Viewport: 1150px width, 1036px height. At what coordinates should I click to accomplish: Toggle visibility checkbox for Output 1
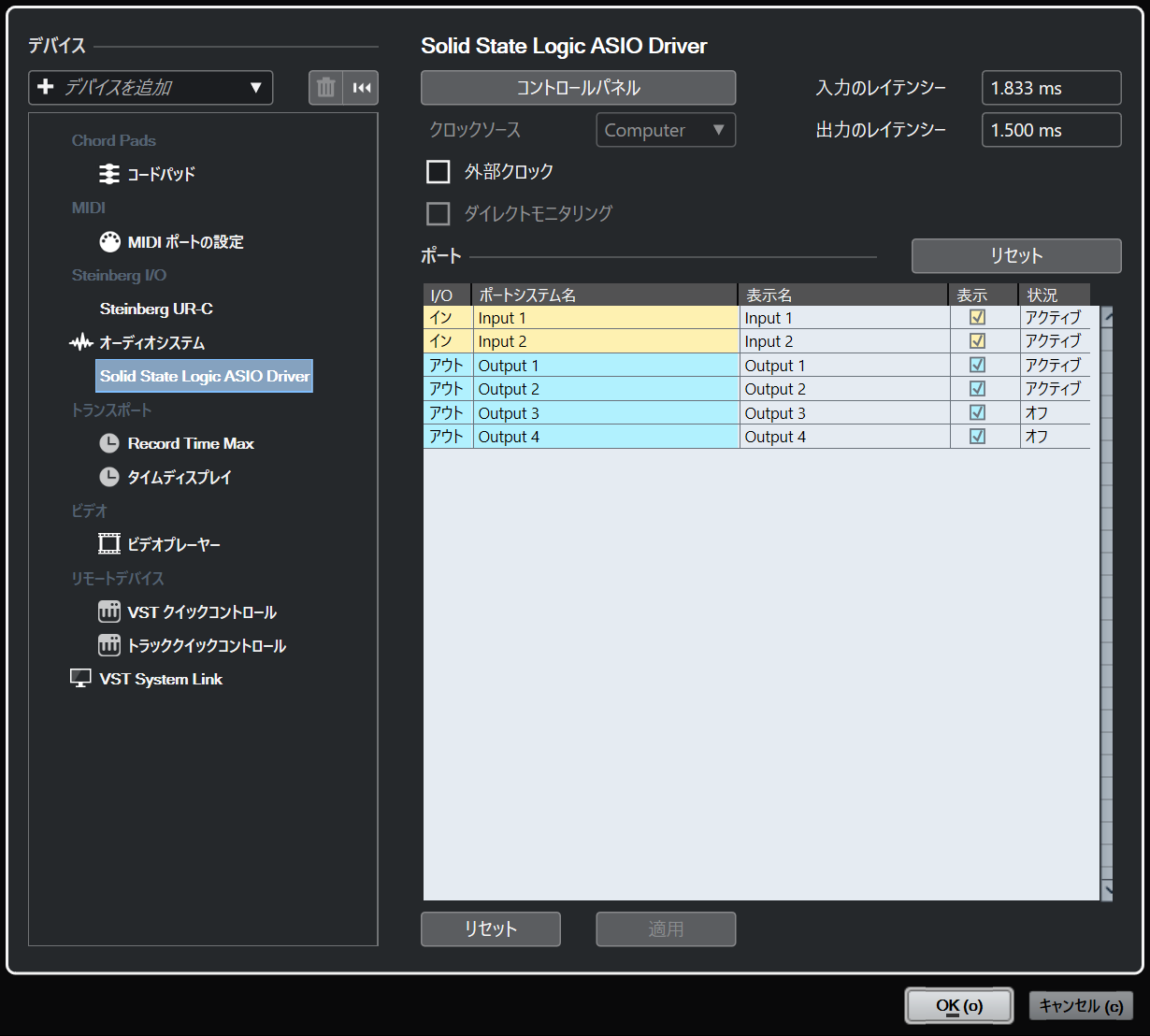coord(977,365)
